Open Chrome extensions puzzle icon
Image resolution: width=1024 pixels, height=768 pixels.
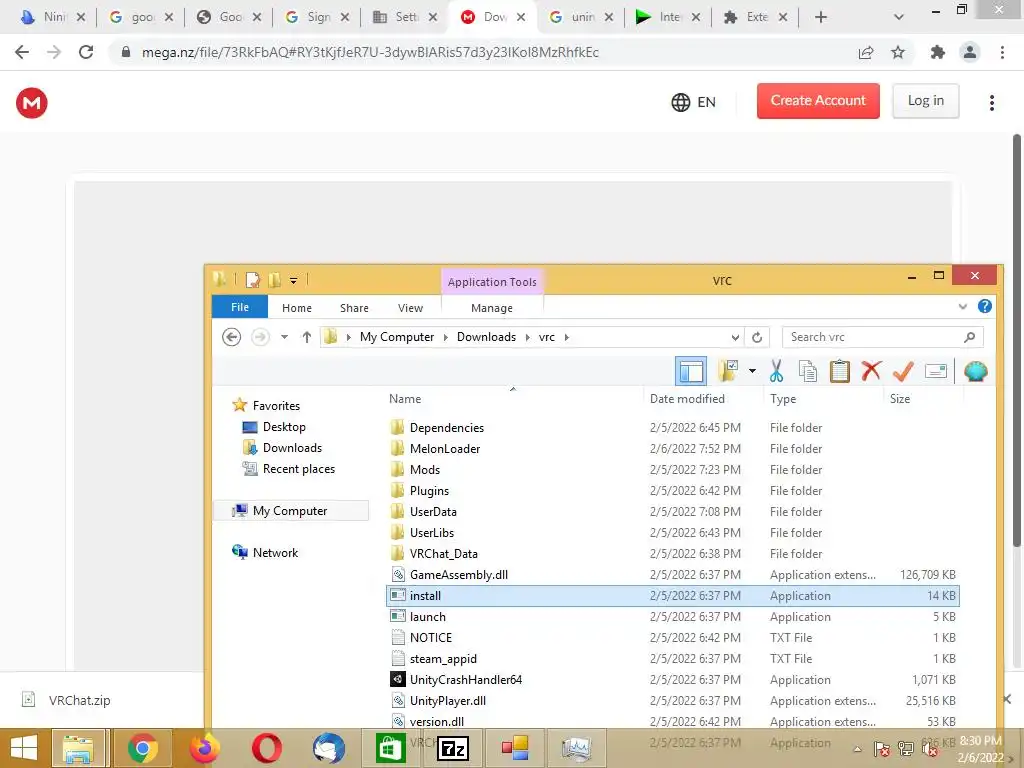pos(937,52)
